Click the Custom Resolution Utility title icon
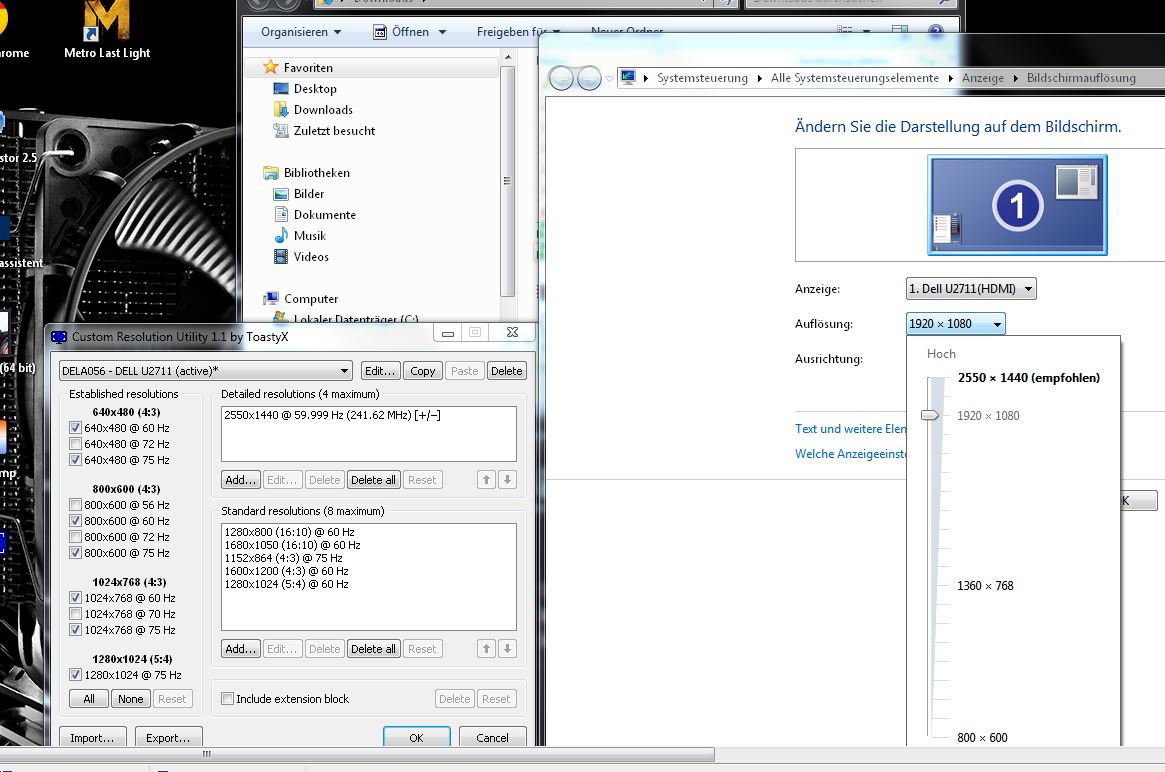 click(59, 337)
